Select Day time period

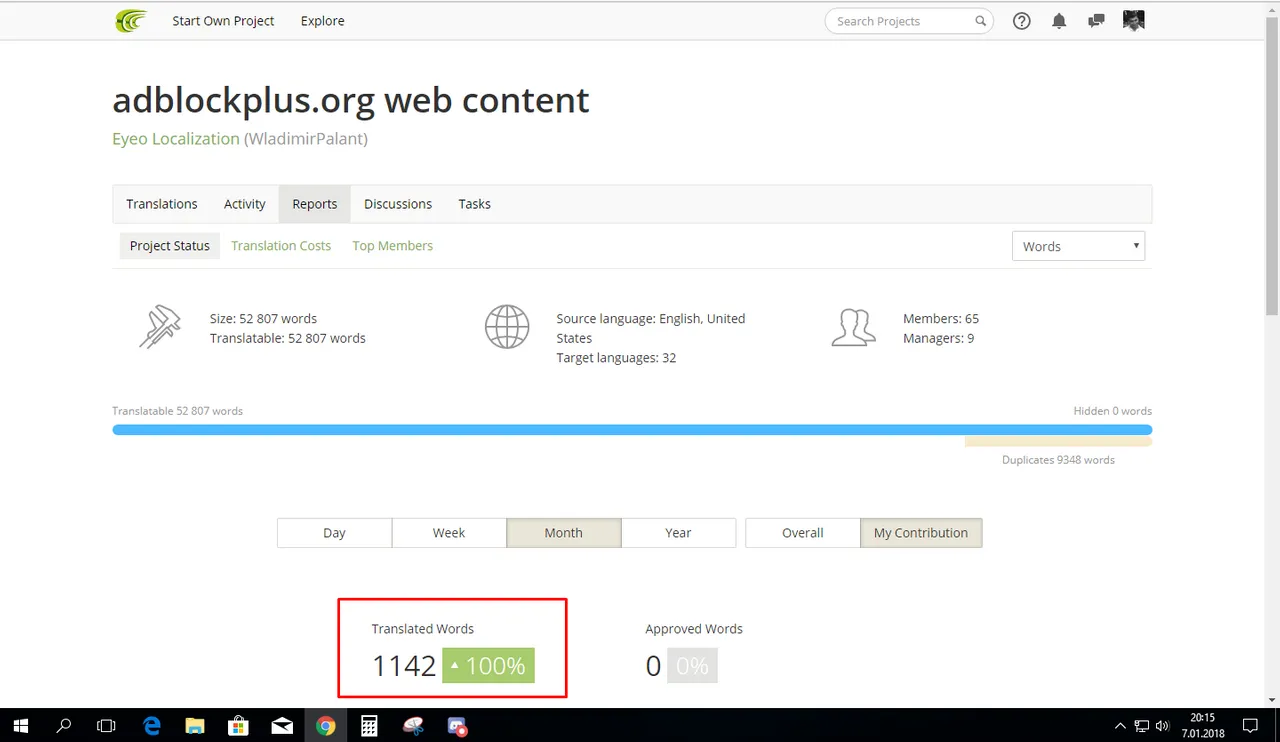334,533
